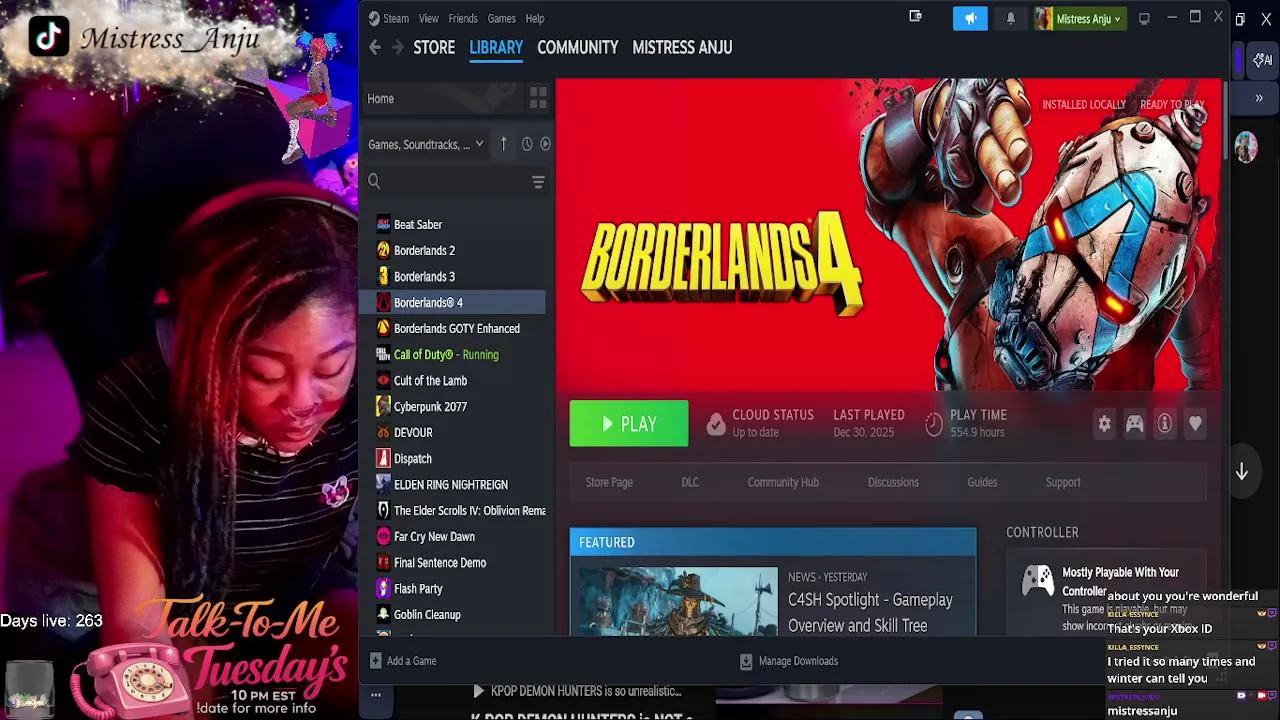Select the Dispatch game icon

[383, 458]
